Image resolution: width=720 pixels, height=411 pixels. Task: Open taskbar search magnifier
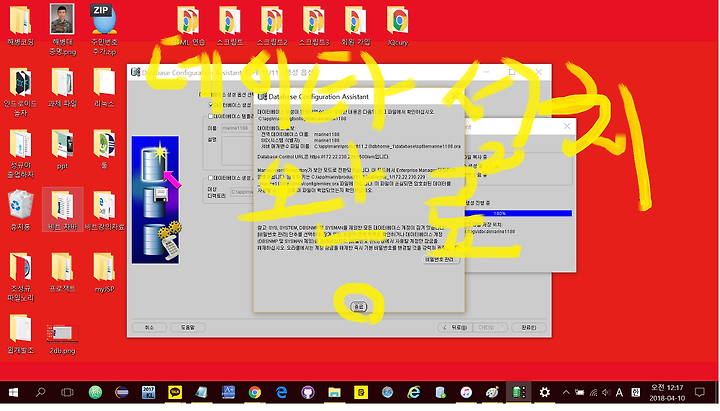pyautogui.click(x=40, y=393)
